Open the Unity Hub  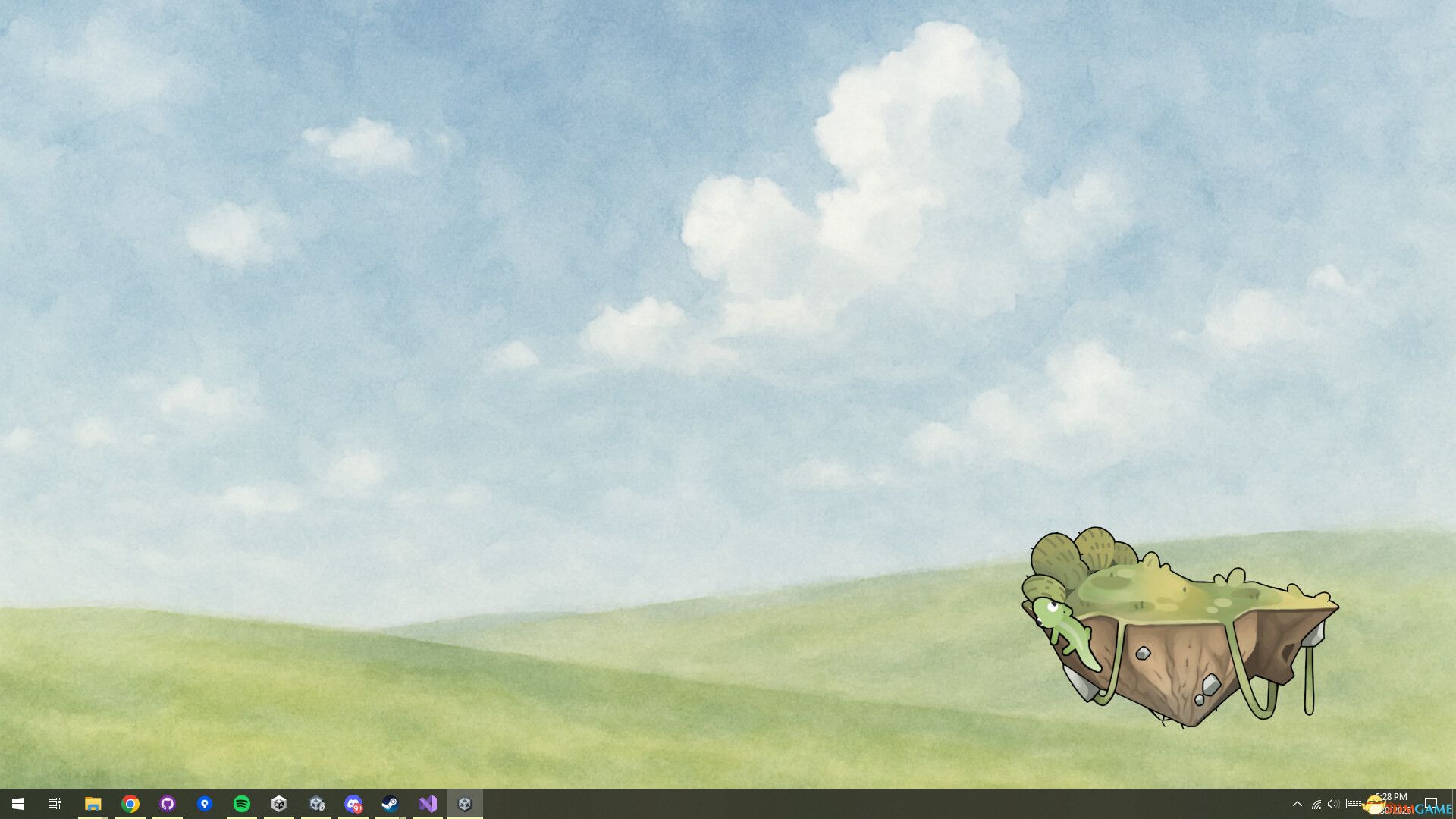click(x=280, y=803)
